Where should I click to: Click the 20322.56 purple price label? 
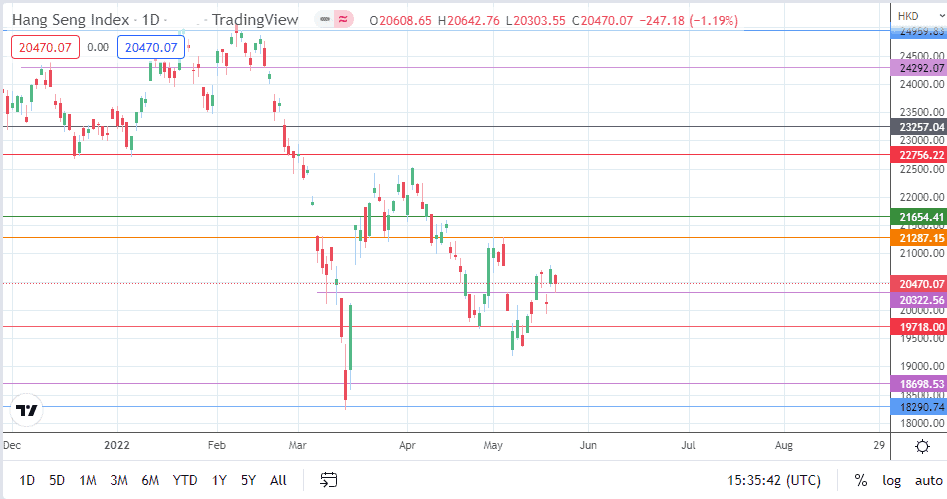(919, 300)
